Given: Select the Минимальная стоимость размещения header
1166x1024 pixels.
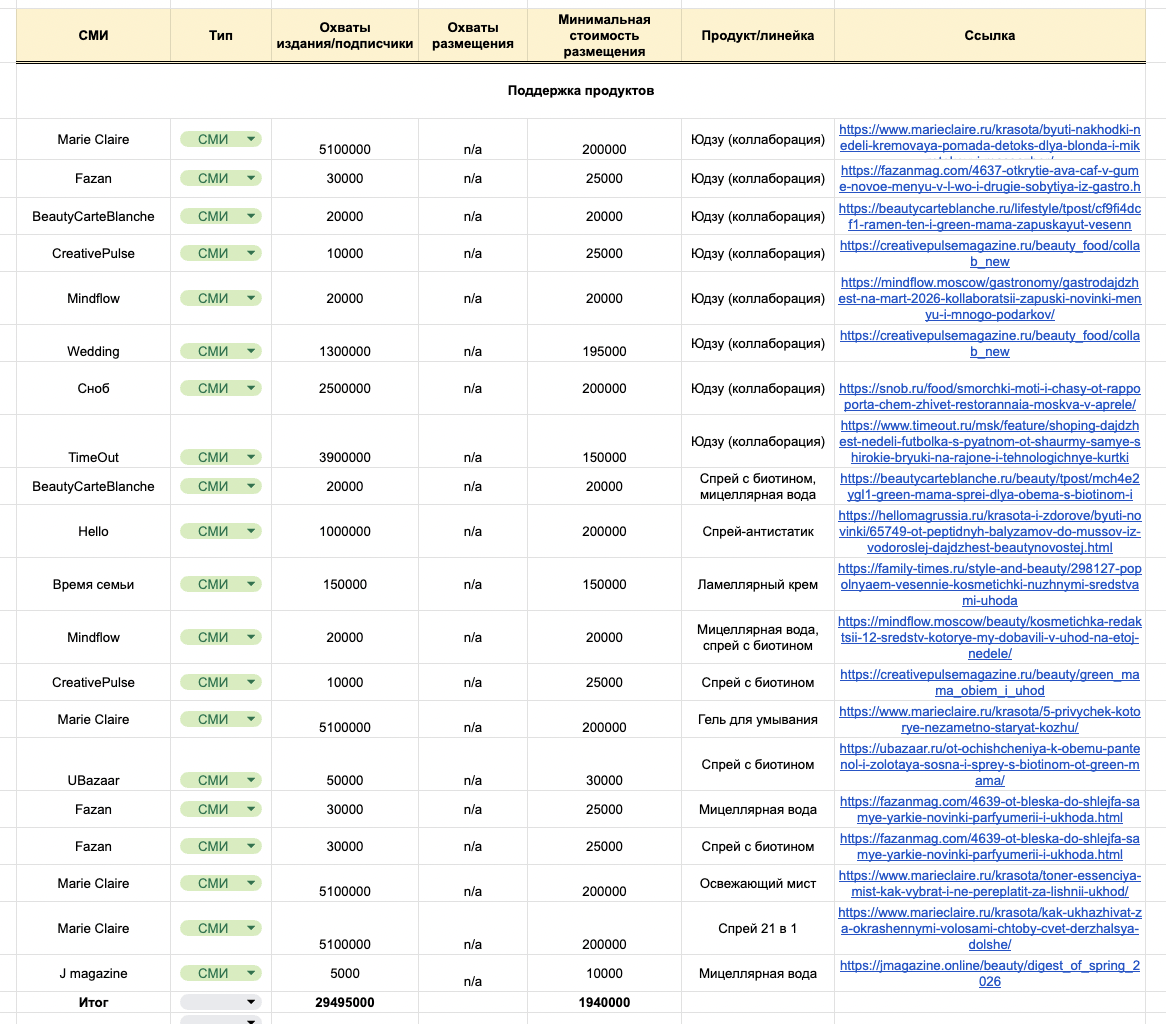Looking at the screenshot, I should [x=605, y=35].
